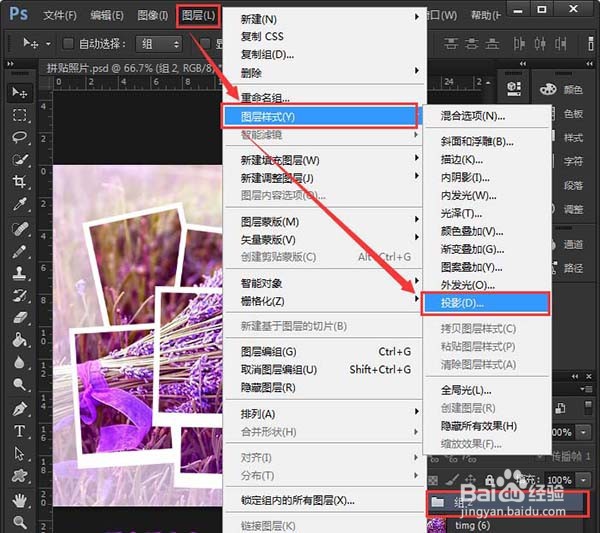Select the Spot Healing Brush tool
The height and width of the screenshot is (533, 600).
(19, 228)
